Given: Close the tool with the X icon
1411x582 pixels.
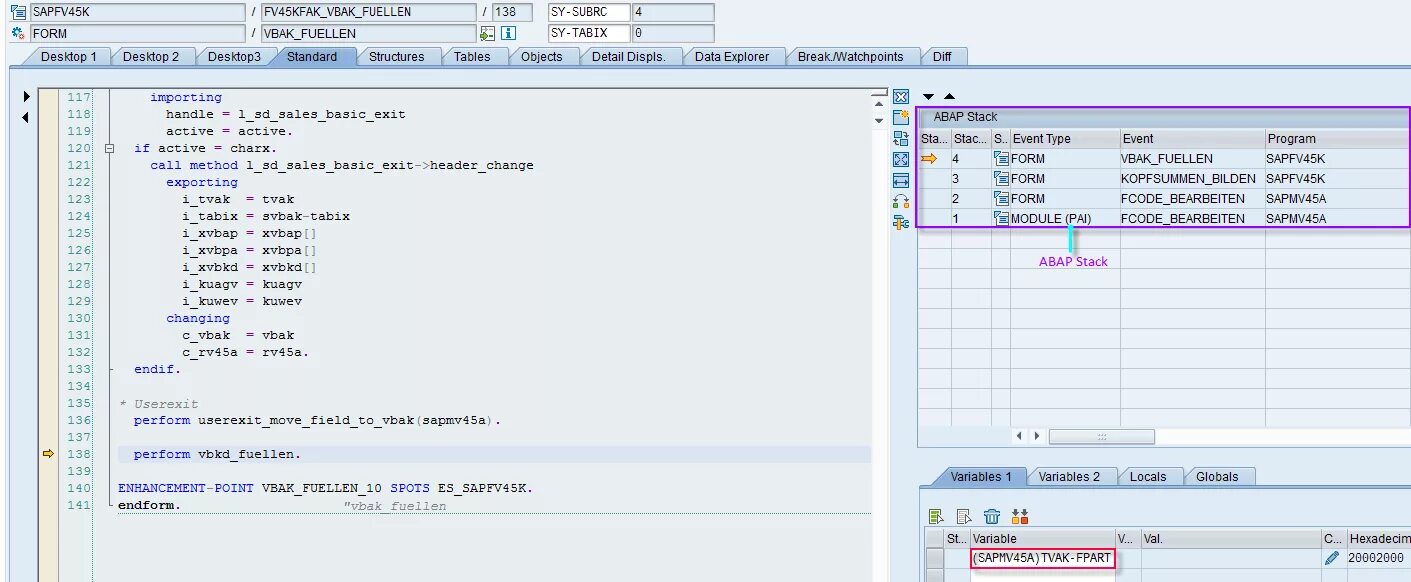Looking at the screenshot, I should [x=900, y=97].
